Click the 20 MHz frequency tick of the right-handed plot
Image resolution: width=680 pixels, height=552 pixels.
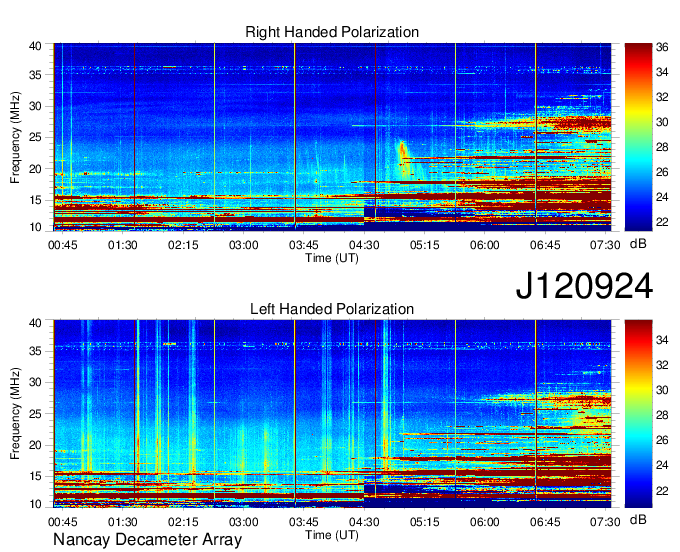pos(35,169)
